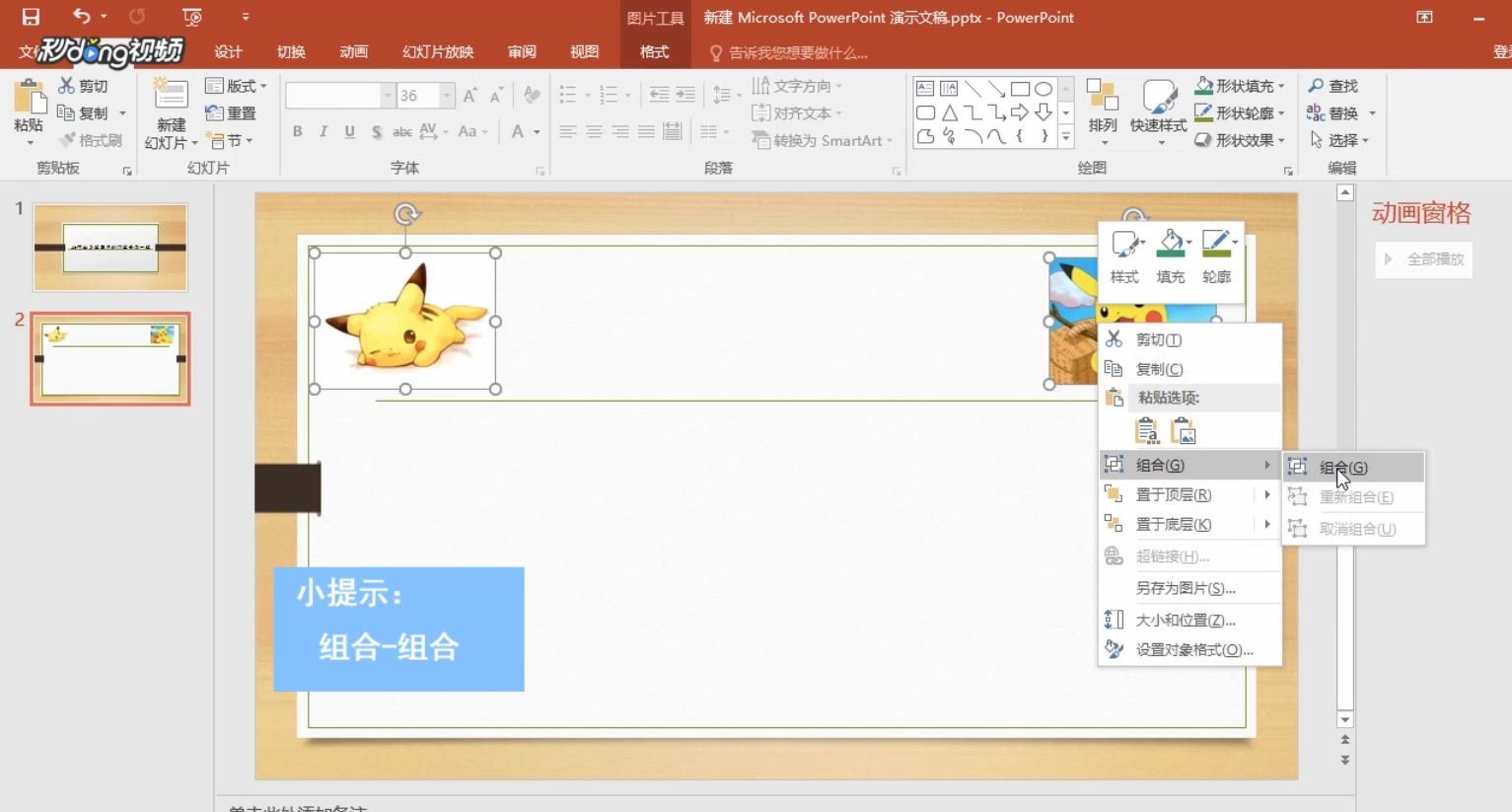1512x812 pixels.
Task: Click paste as picture option icon
Action: pyautogui.click(x=1183, y=431)
